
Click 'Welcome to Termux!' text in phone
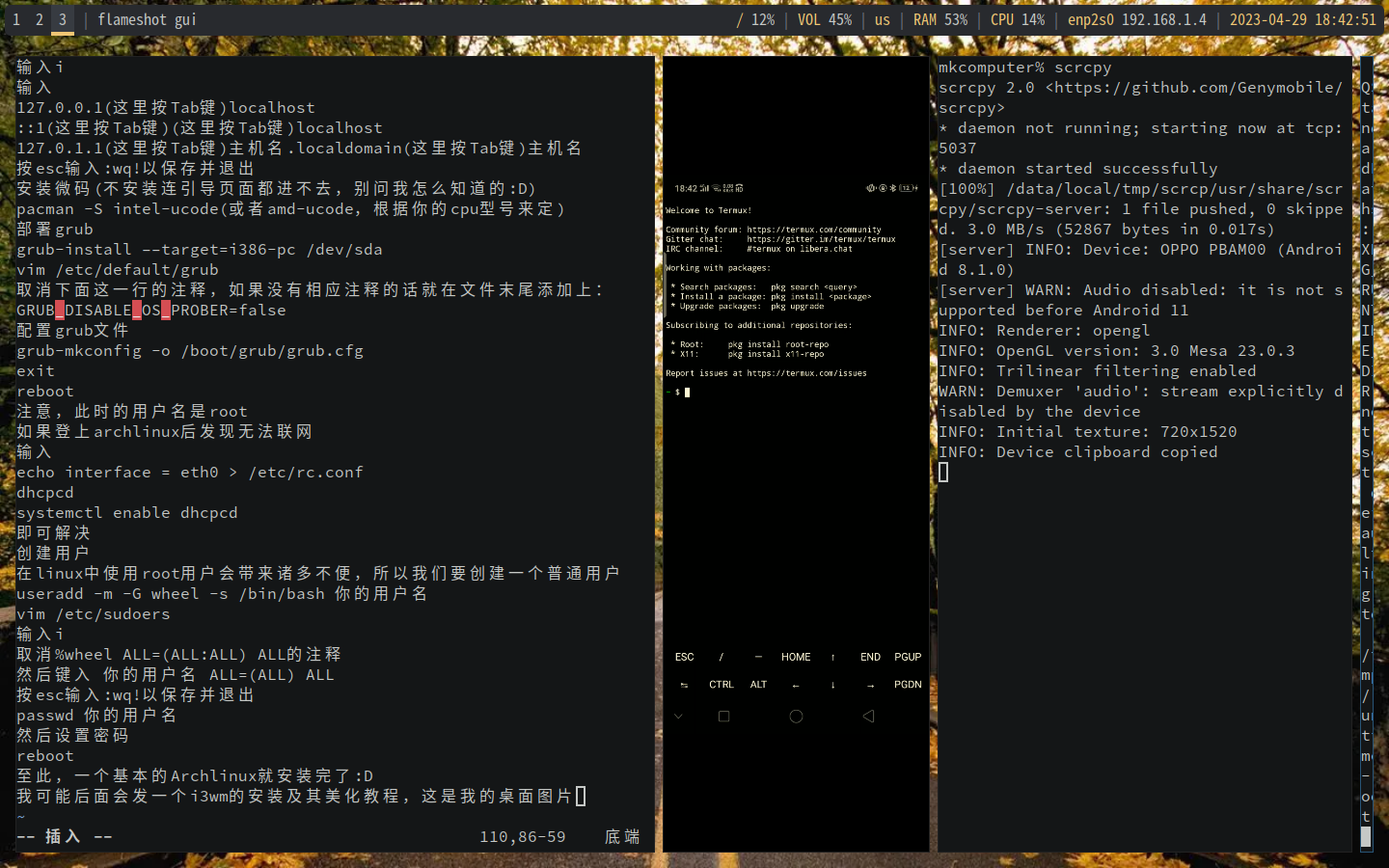(708, 210)
